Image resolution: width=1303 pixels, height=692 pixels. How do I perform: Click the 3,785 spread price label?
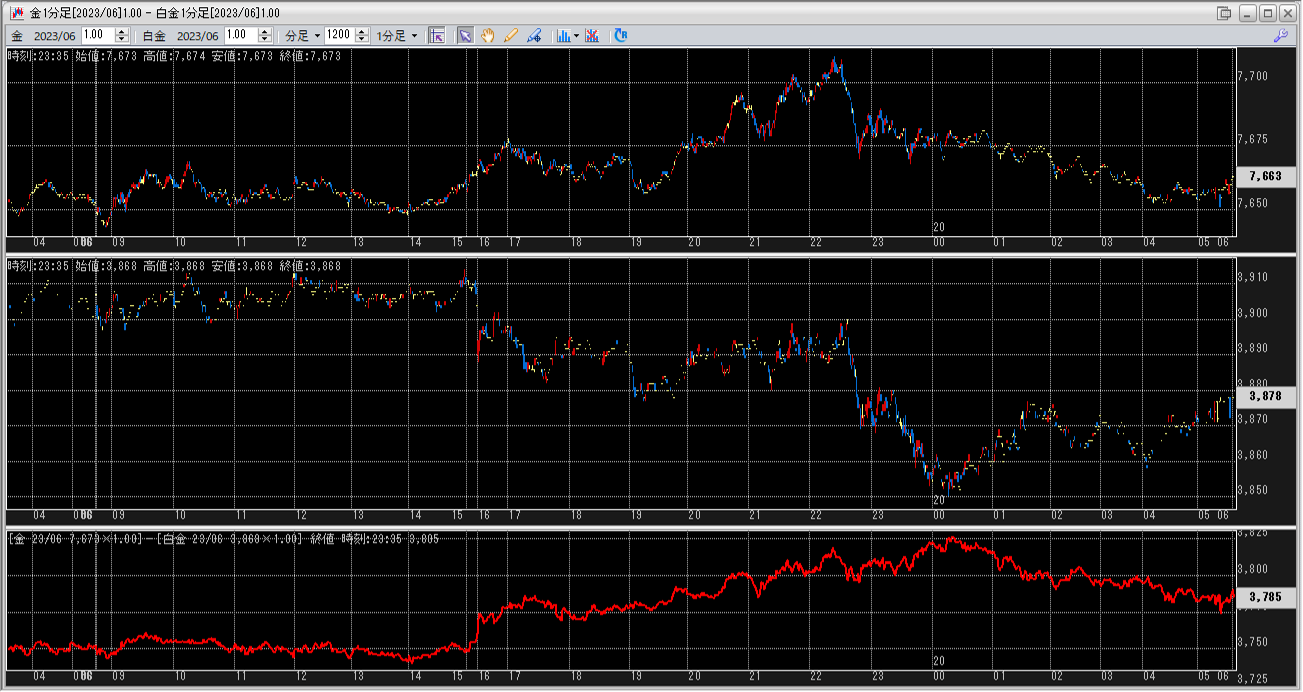point(1265,599)
